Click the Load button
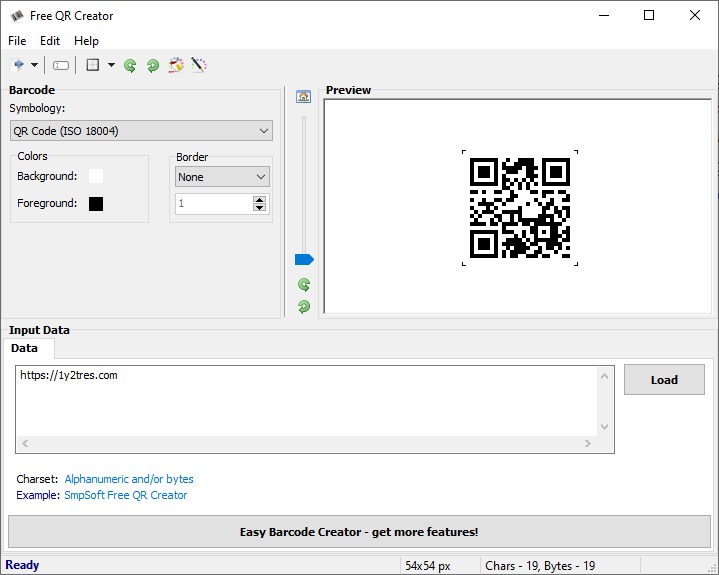719x575 pixels. (x=664, y=380)
